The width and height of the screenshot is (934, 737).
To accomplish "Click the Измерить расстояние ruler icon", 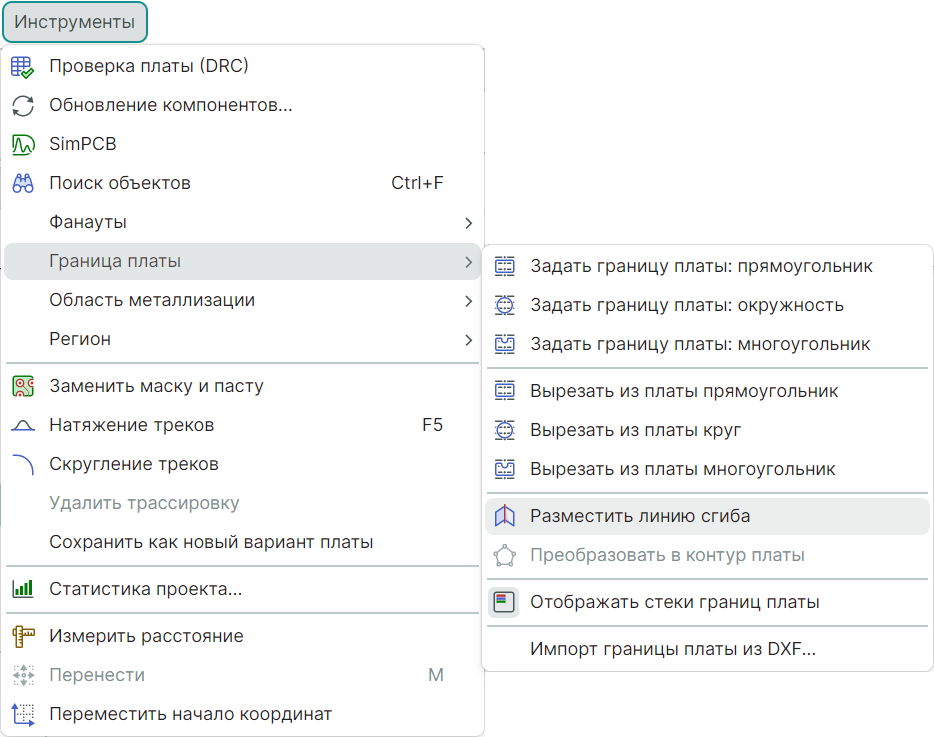I will 22,636.
